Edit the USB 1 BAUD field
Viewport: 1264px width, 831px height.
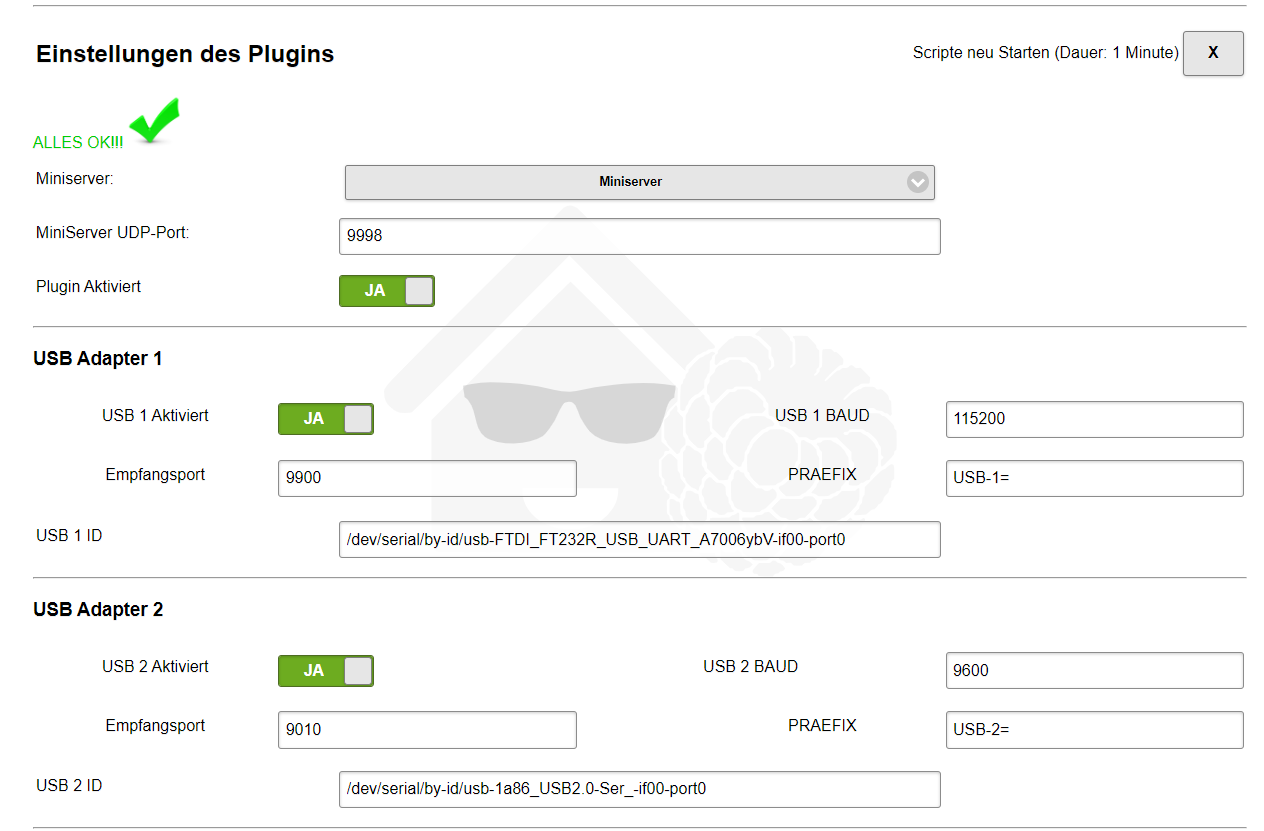click(1094, 420)
